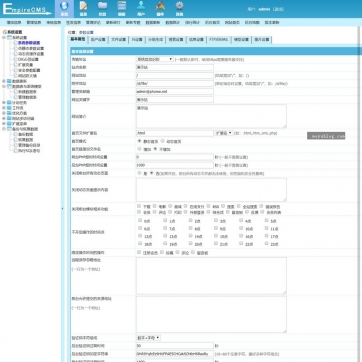Open the 栏目 folder icon in header
Image resolution: width=362 pixels, height=362 pixels.
(102, 8)
